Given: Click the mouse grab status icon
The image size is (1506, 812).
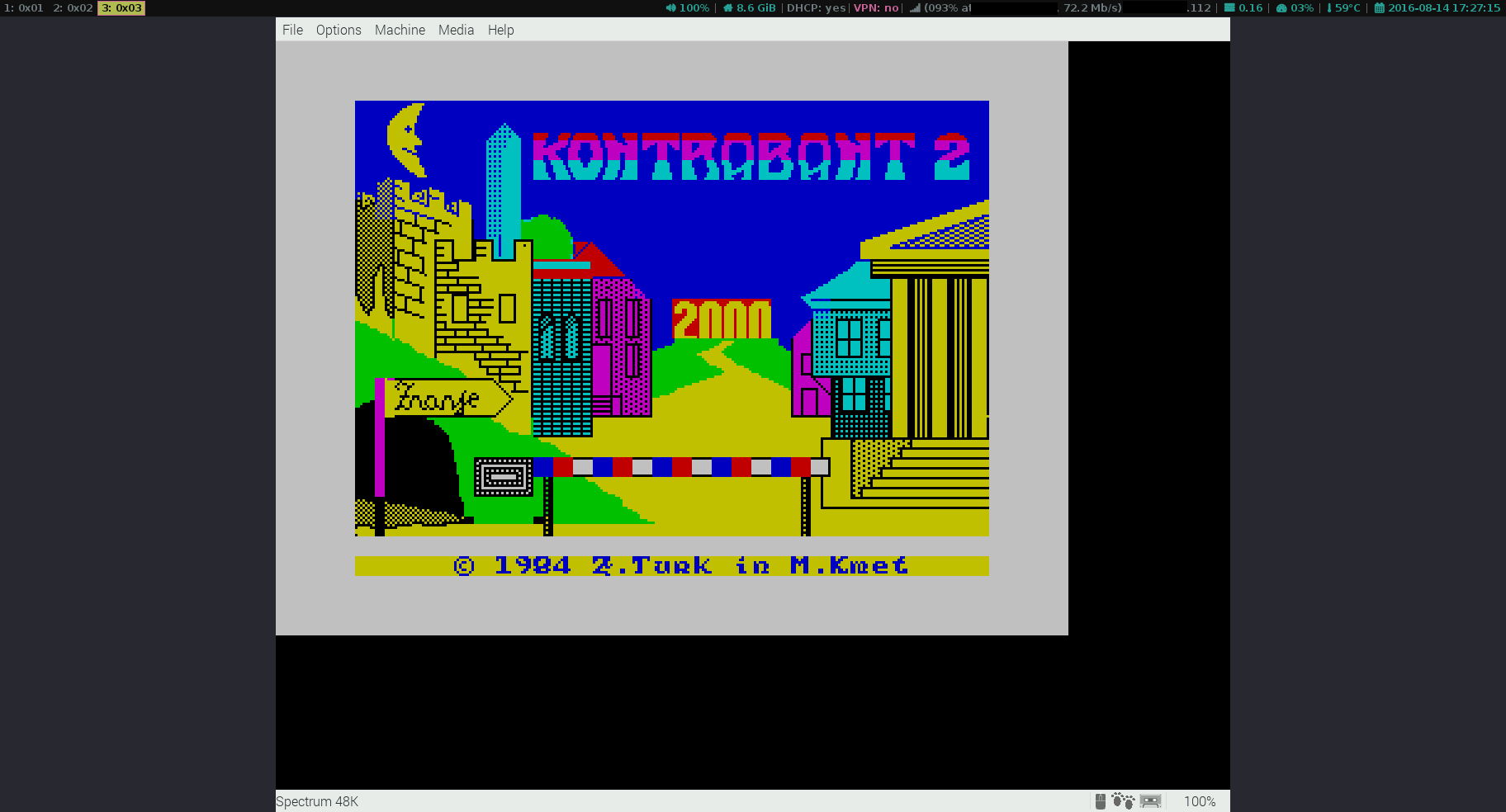Looking at the screenshot, I should [x=1100, y=801].
